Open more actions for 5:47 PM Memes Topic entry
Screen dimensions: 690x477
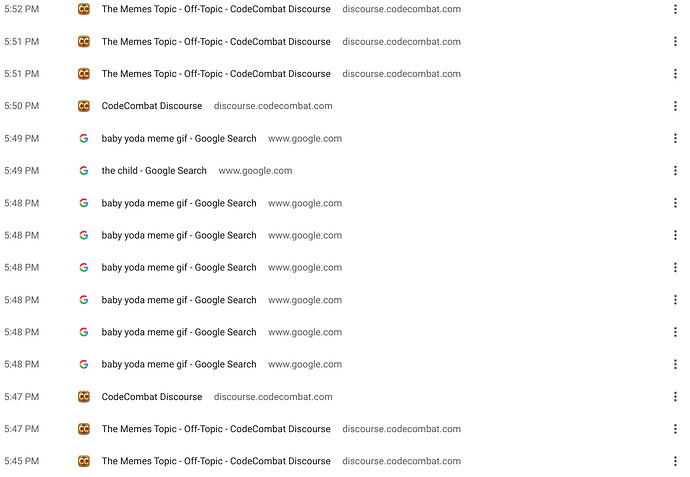675,429
